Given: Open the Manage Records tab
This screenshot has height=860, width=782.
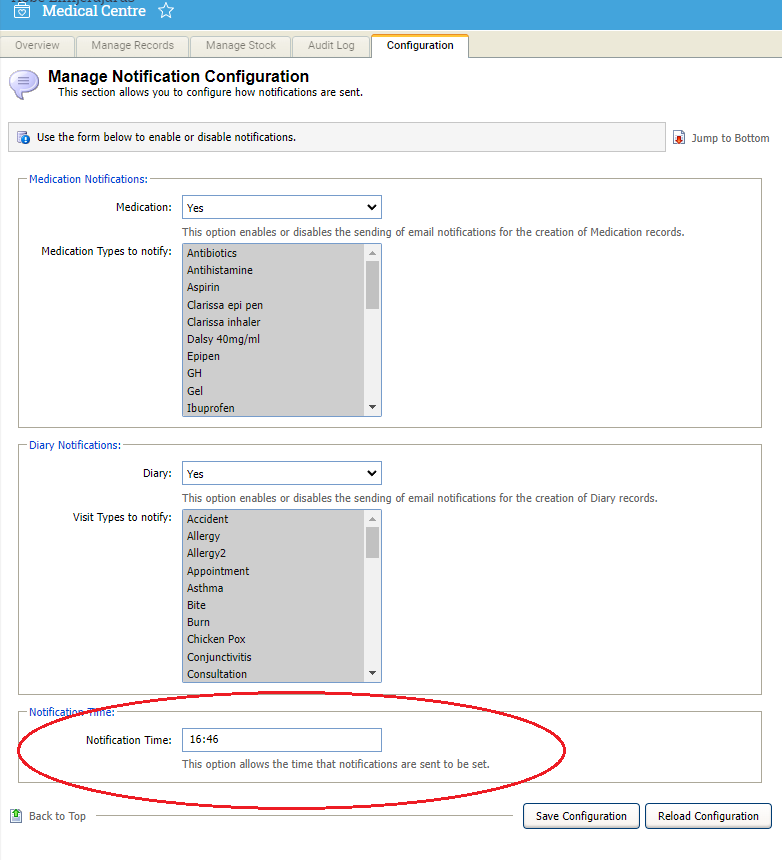Looking at the screenshot, I should (132, 46).
